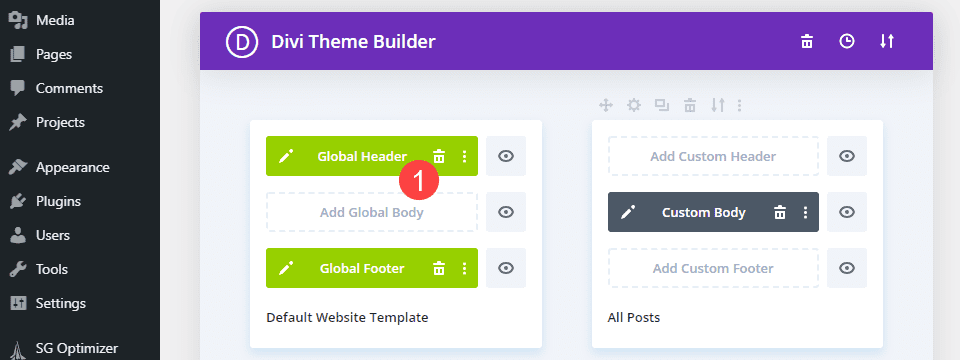The image size is (960, 360).
Task: Toggle Custom Body visibility eye
Action: click(x=847, y=212)
